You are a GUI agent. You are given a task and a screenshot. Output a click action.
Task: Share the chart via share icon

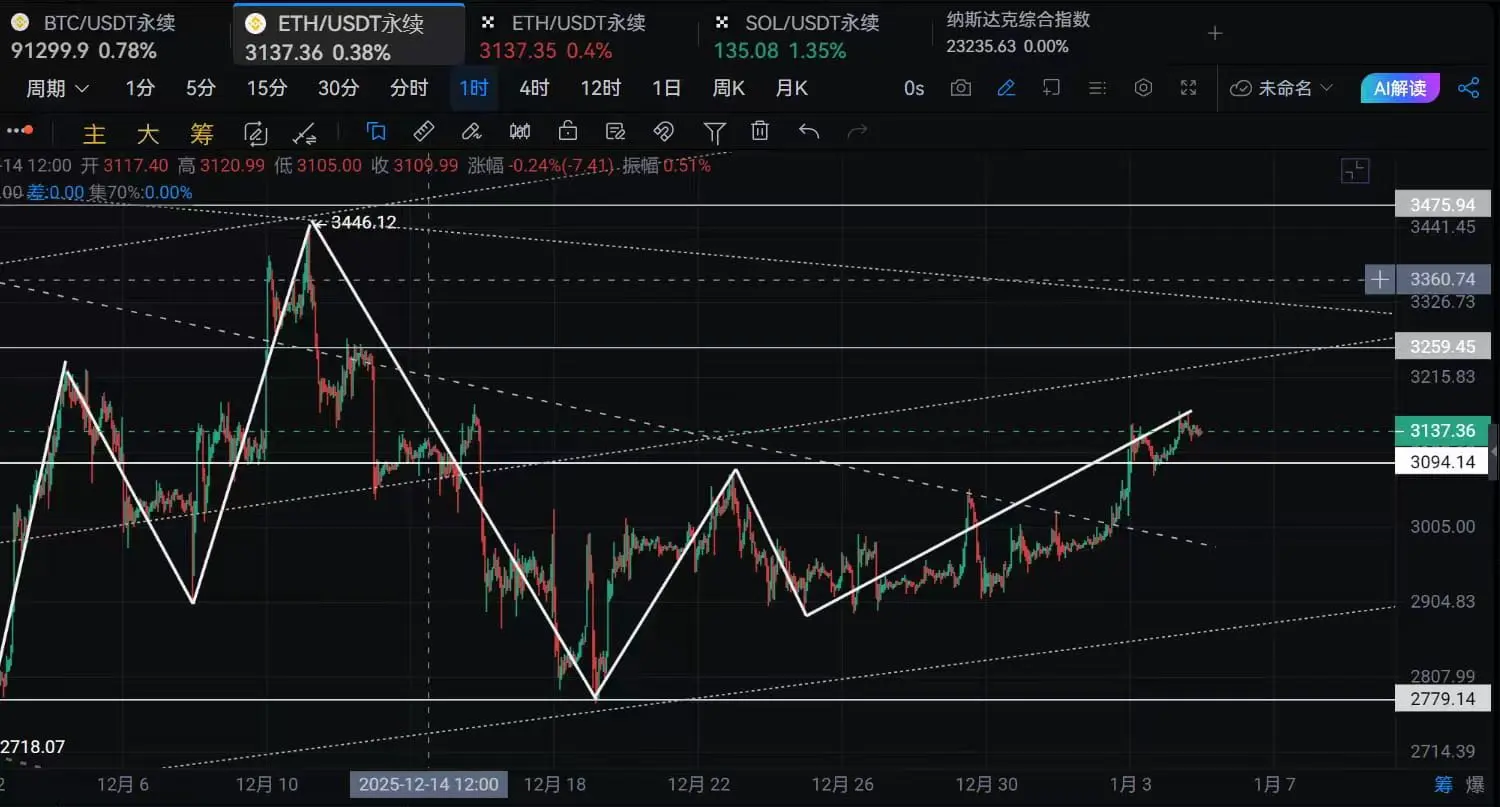(1469, 88)
